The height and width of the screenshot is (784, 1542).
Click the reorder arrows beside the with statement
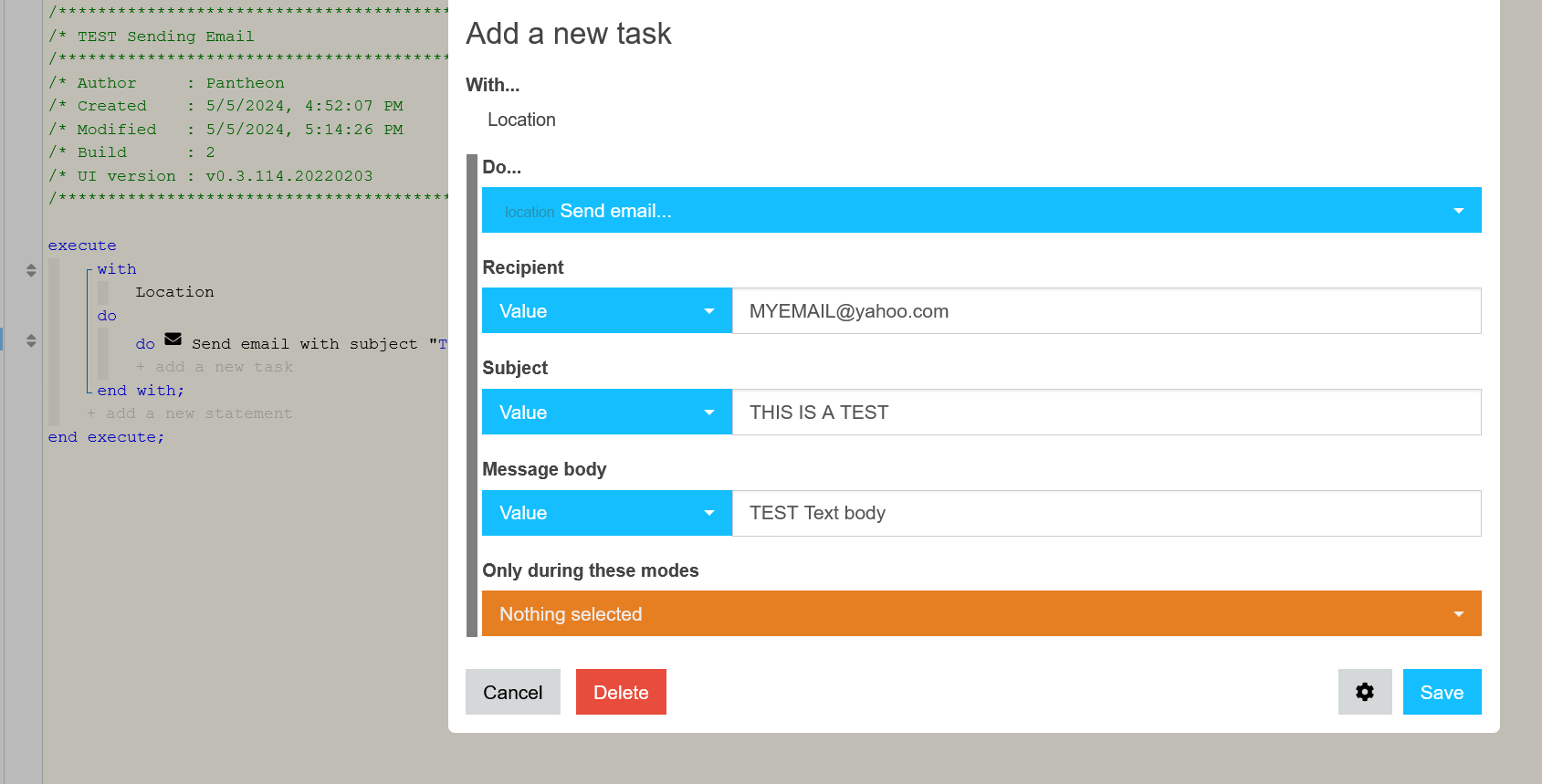(x=31, y=270)
